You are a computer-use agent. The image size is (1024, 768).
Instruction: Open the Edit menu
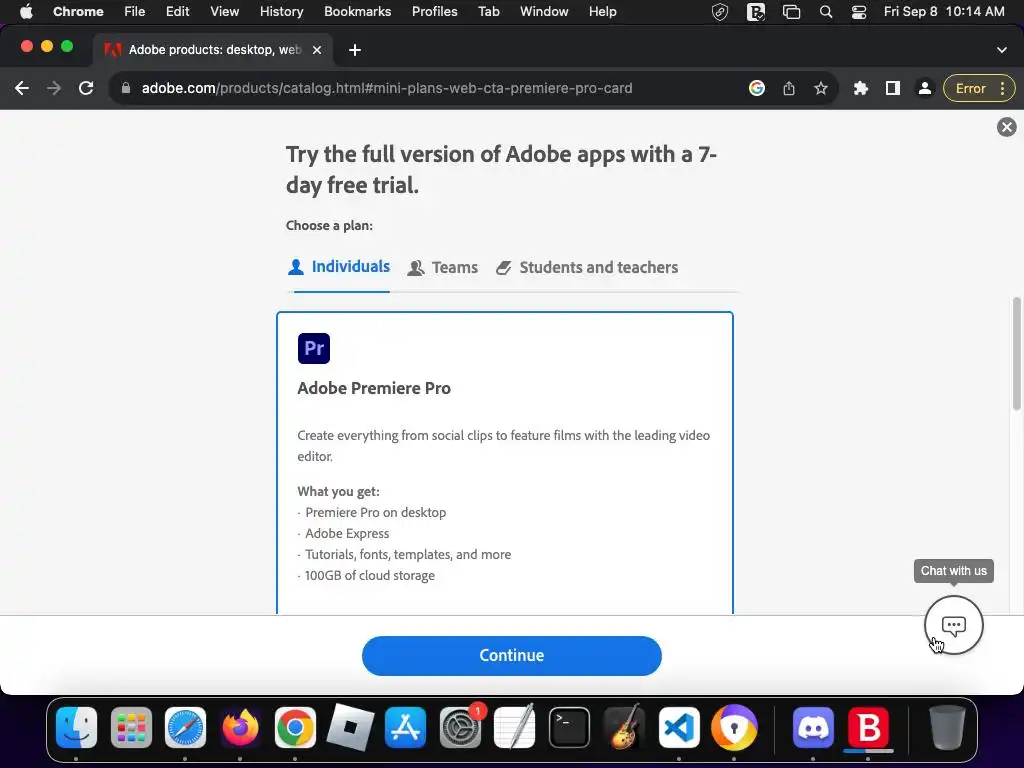tap(177, 12)
